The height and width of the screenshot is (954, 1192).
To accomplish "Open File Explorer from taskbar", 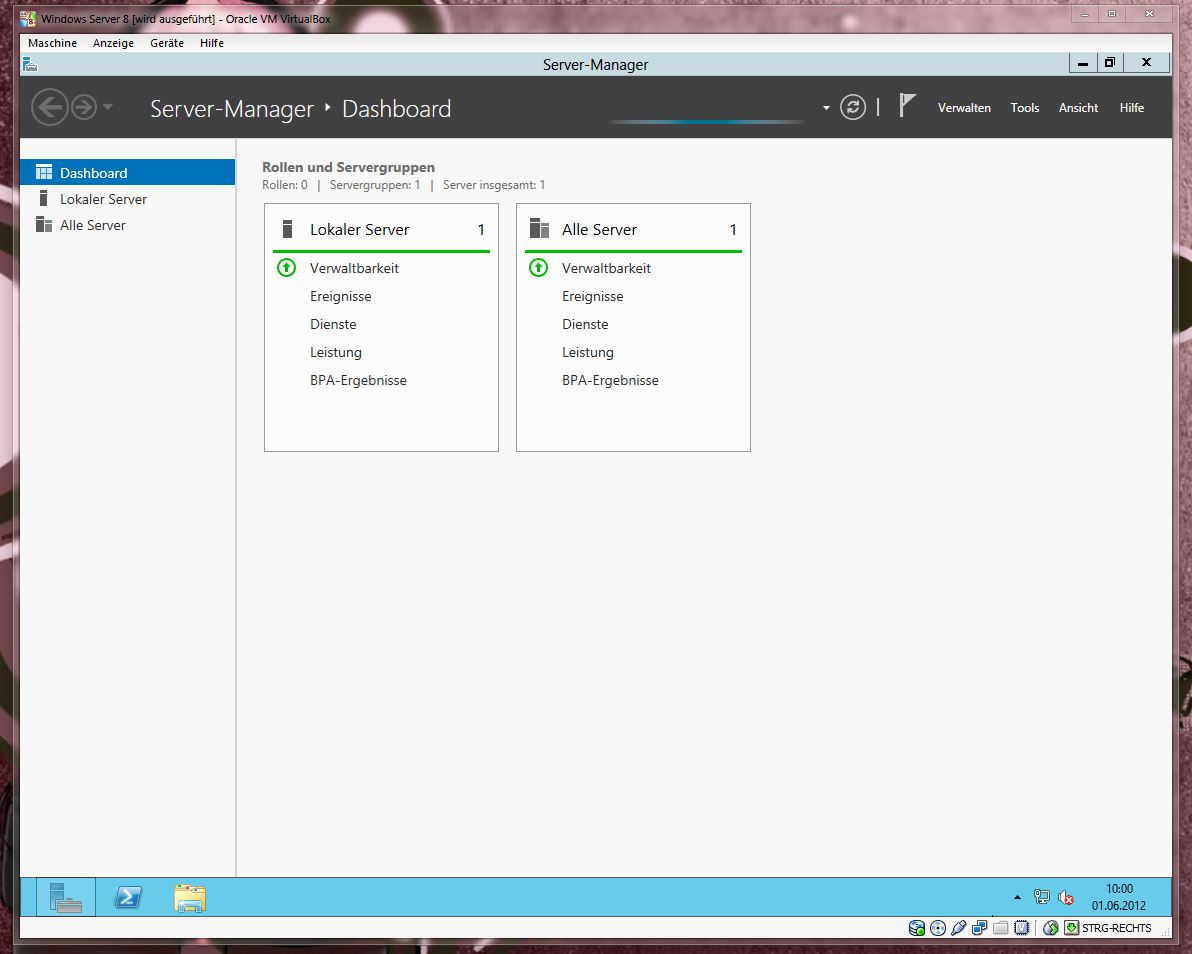I will [x=189, y=898].
